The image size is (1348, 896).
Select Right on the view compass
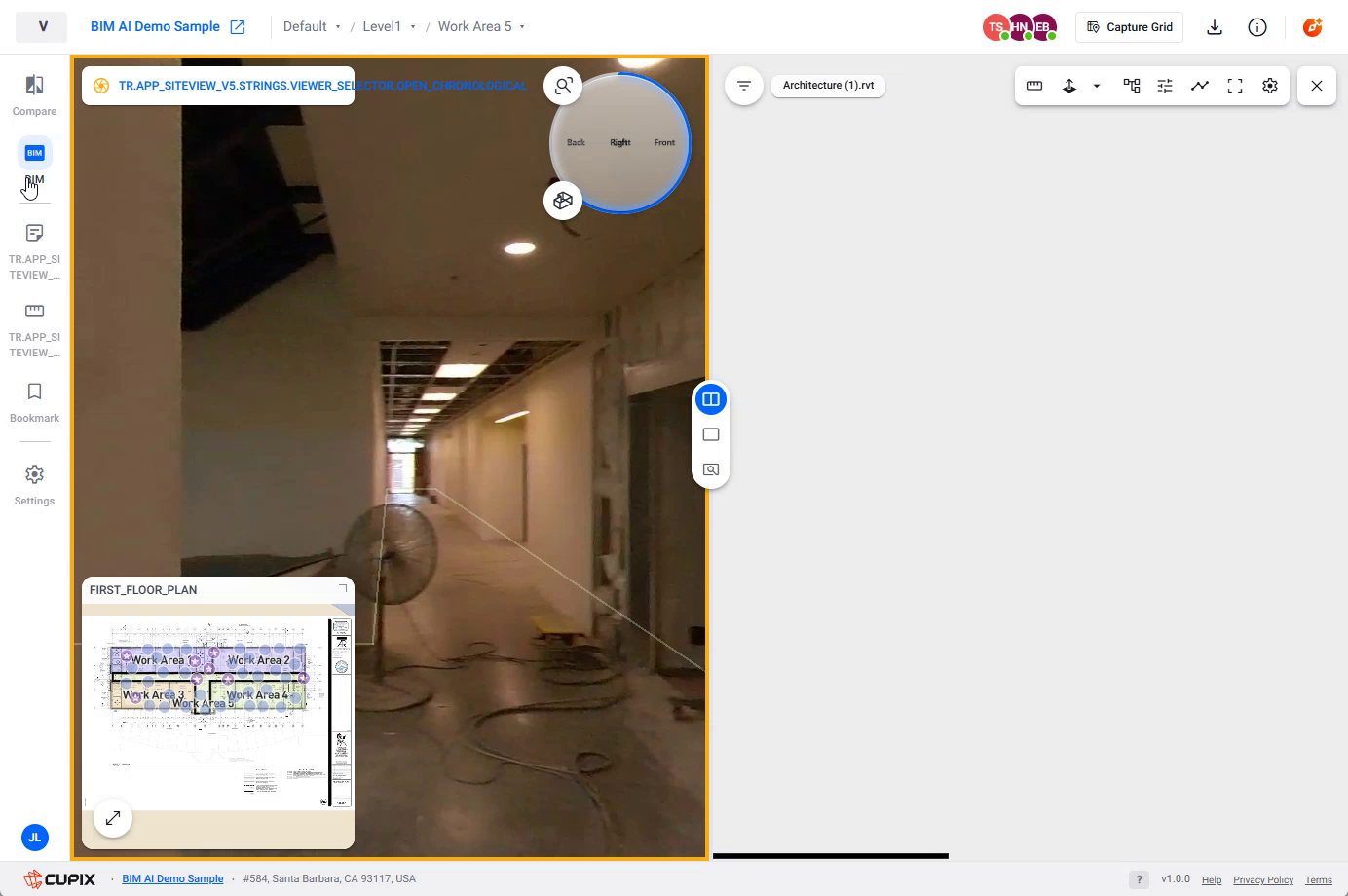click(620, 142)
